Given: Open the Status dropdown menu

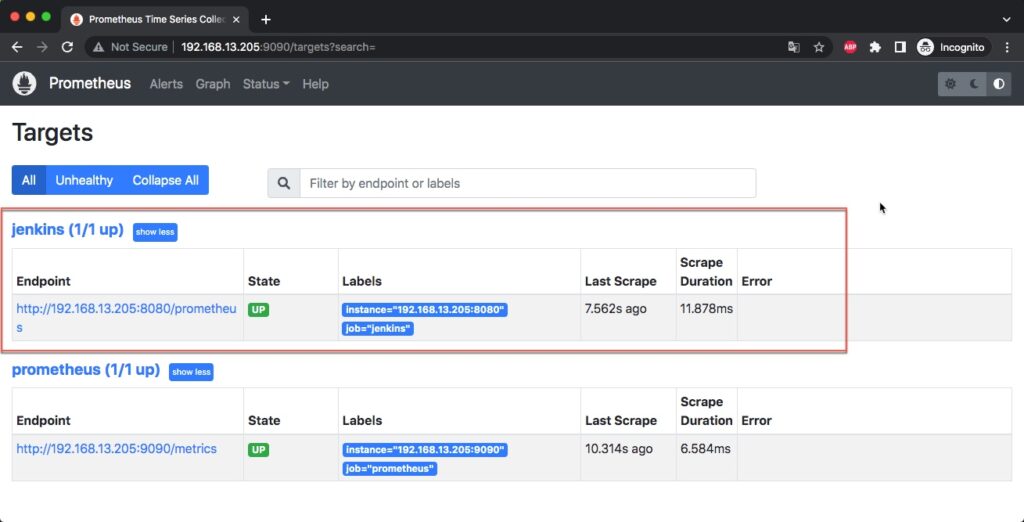Looking at the screenshot, I should [x=266, y=84].
